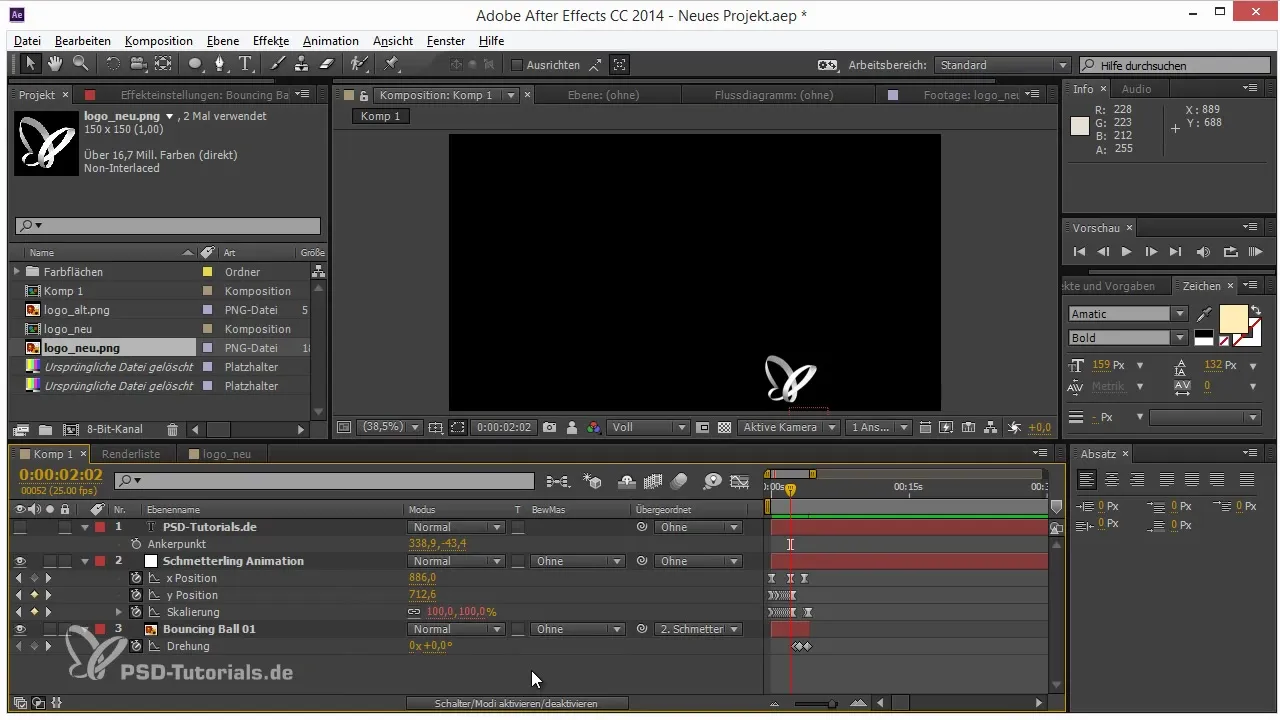Image resolution: width=1280 pixels, height=720 pixels.
Task: Switch to the Renderliste tab
Action: pyautogui.click(x=131, y=454)
